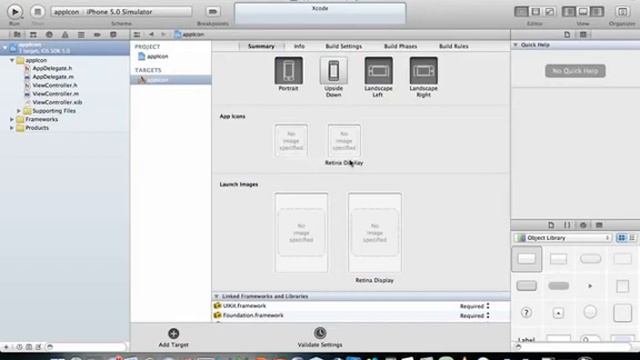
Task: Expand the Products folder
Action: 12,128
